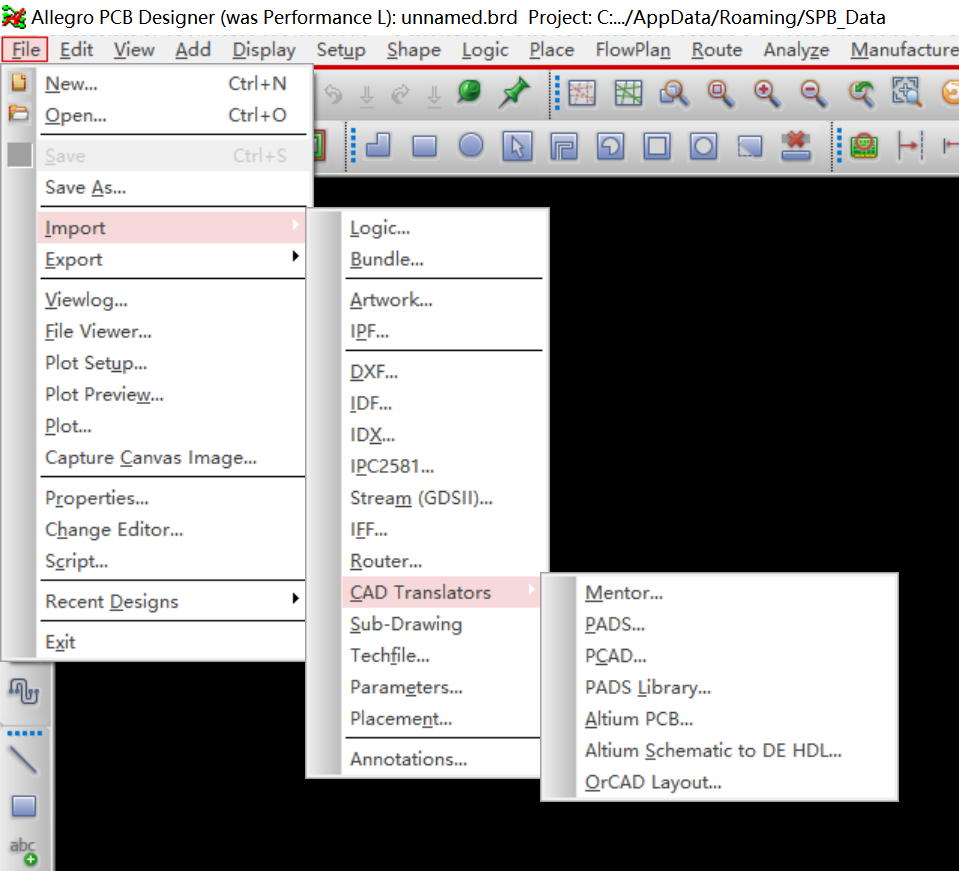Open the Import submenu

click(x=172, y=228)
